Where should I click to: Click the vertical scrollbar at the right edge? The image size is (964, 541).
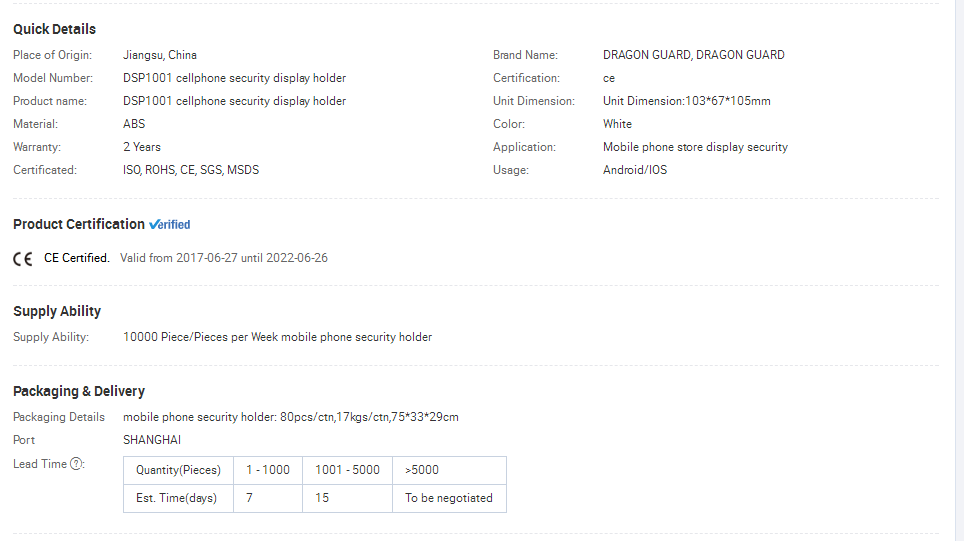pyautogui.click(x=960, y=270)
